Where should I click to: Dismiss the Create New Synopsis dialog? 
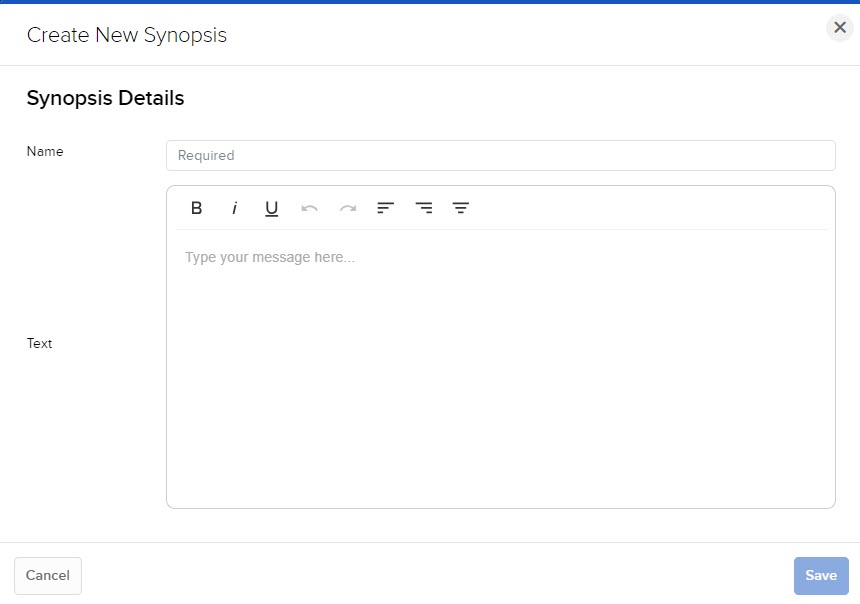[x=839, y=28]
